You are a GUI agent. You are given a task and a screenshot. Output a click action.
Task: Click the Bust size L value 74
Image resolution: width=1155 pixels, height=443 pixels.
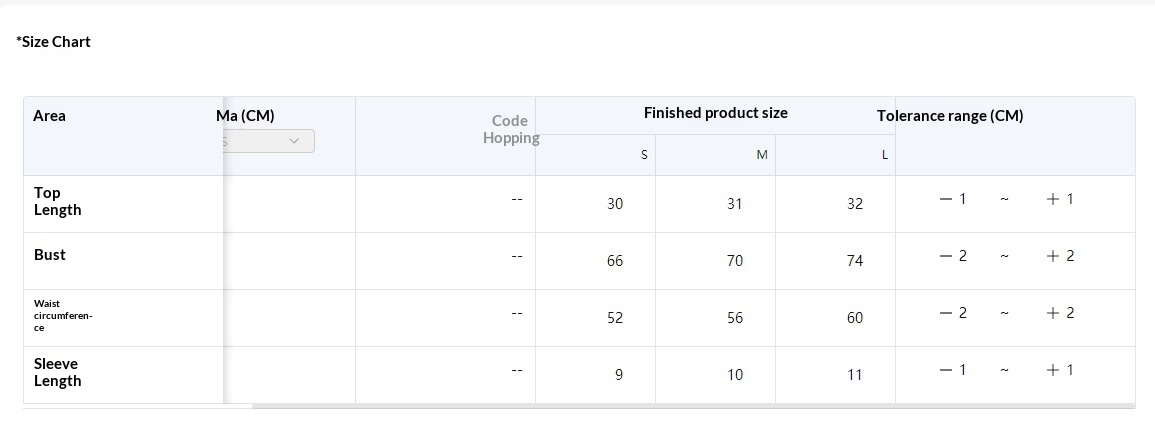pos(855,261)
